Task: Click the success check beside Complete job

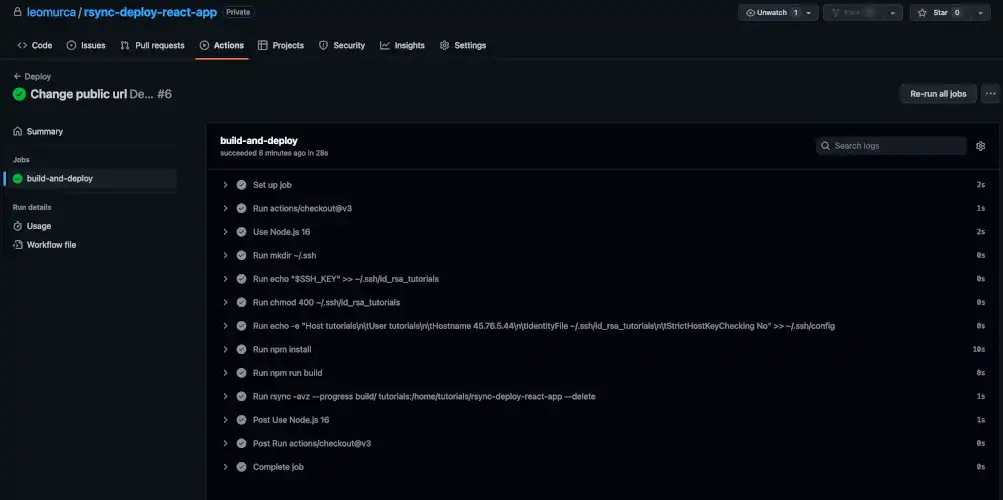Action: click(x=241, y=467)
